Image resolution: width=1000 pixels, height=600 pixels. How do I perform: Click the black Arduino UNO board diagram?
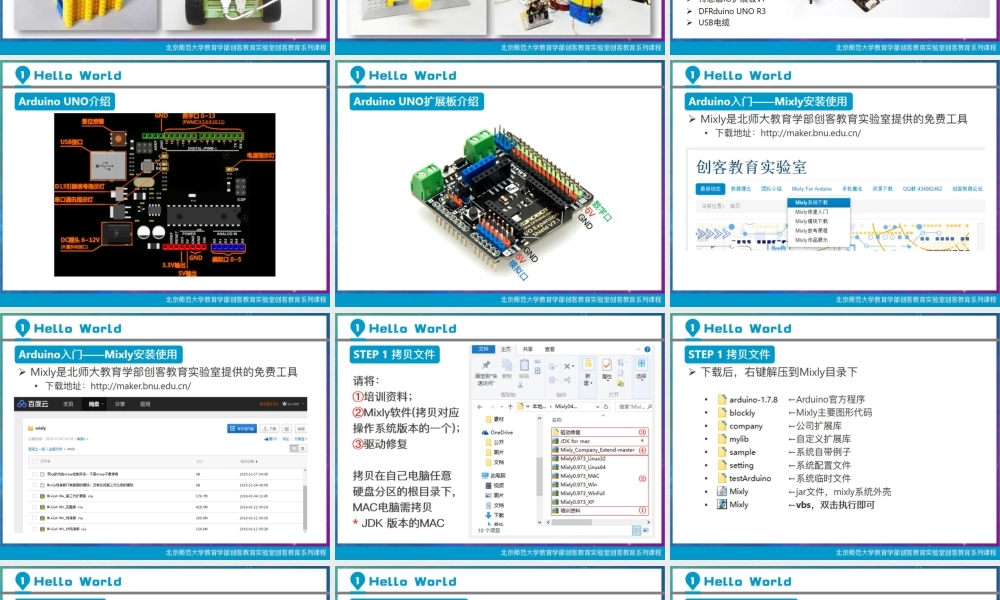tap(165, 194)
